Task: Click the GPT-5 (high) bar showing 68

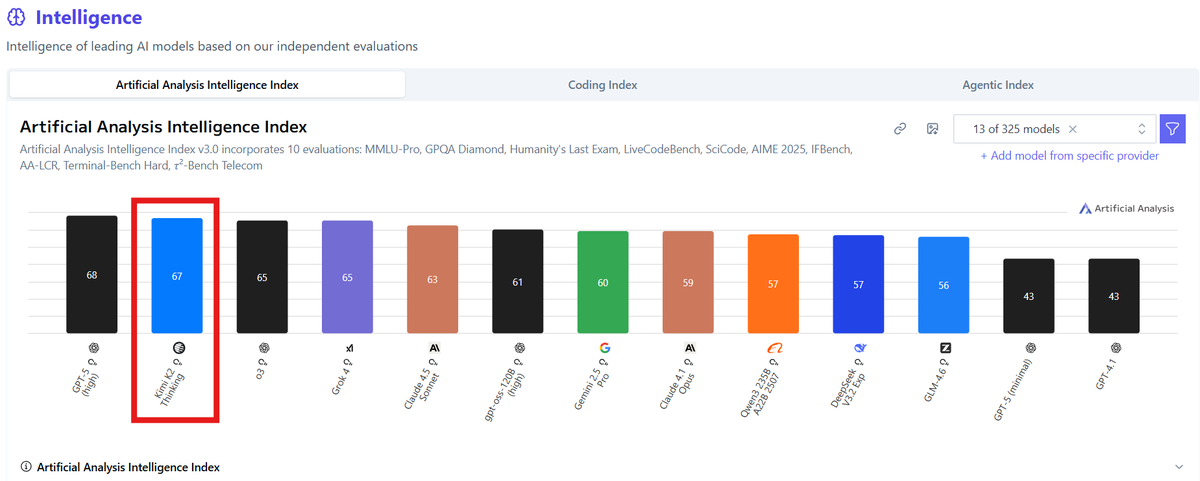Action: point(92,274)
